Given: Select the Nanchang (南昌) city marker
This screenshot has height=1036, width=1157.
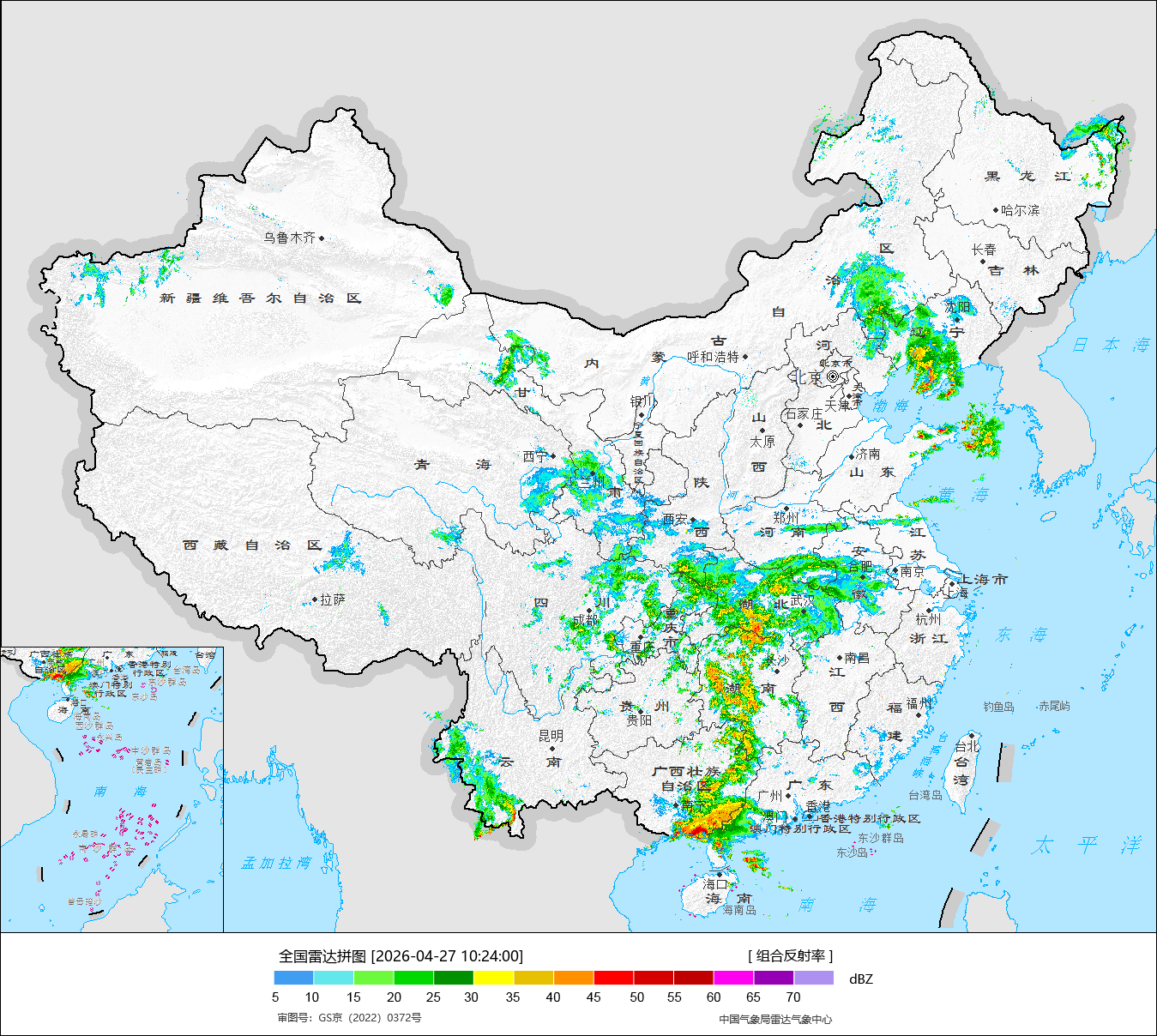Looking at the screenshot, I should 840,659.
